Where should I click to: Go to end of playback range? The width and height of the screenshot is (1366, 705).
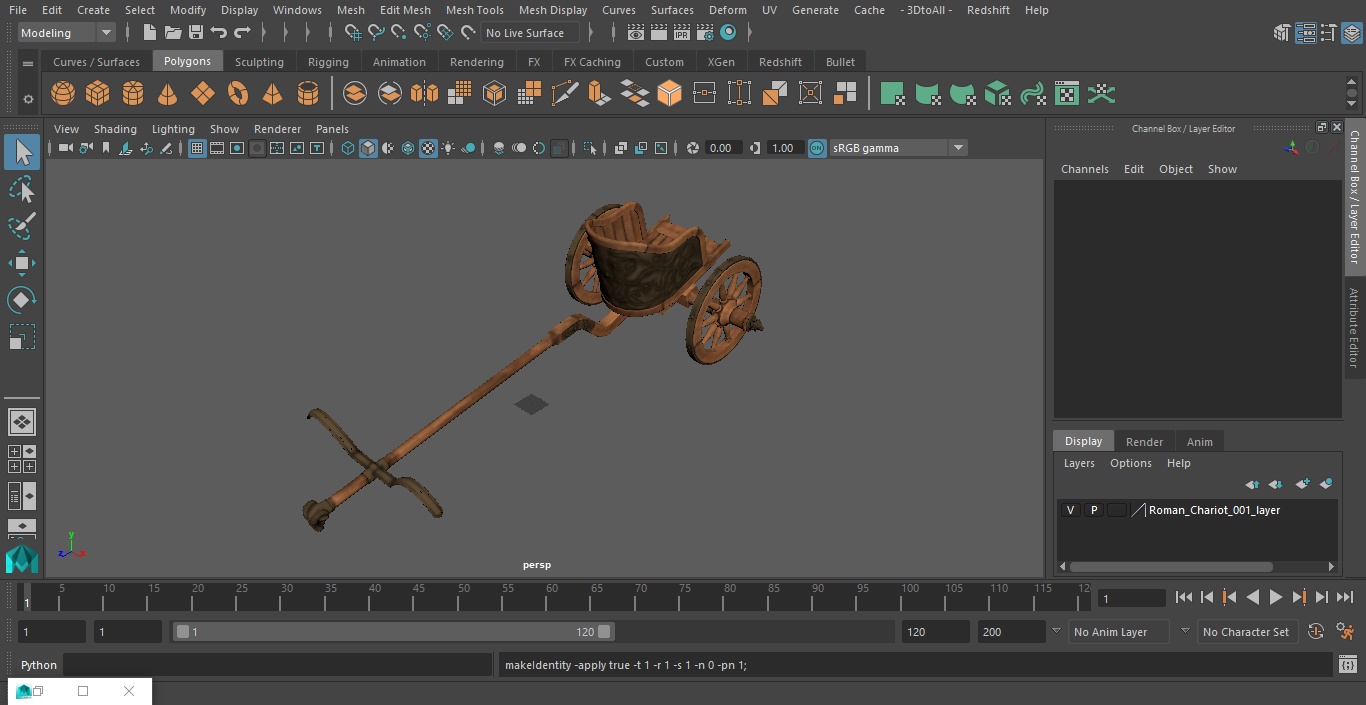pos(1345,597)
